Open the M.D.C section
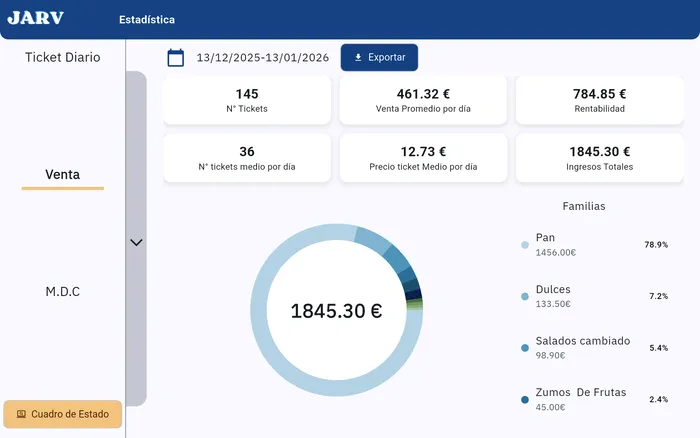 coord(63,292)
